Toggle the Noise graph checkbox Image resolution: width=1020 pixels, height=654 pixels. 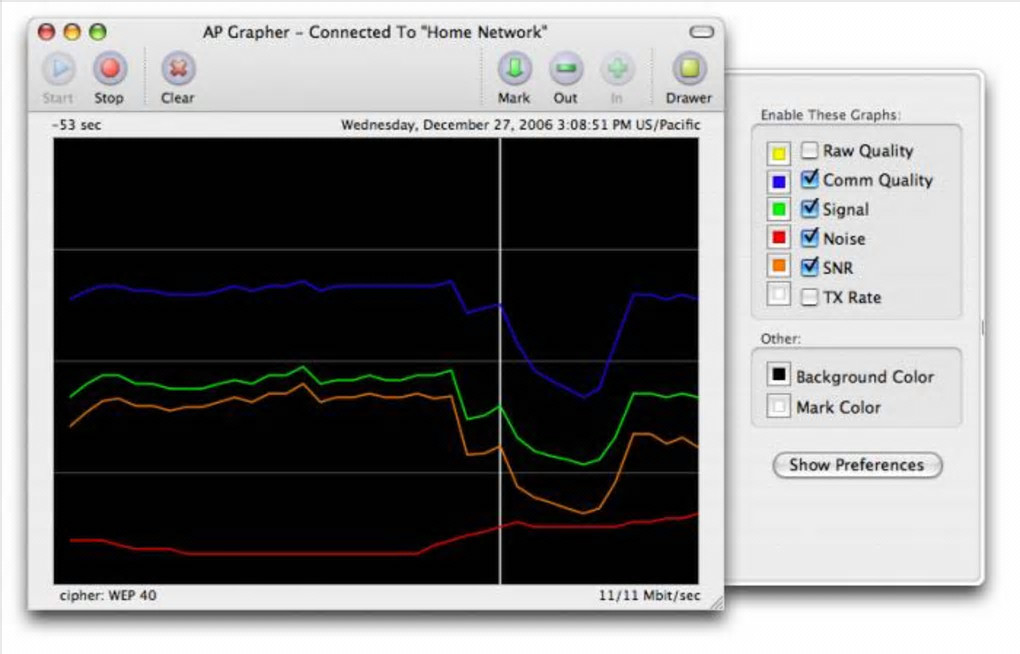point(809,238)
